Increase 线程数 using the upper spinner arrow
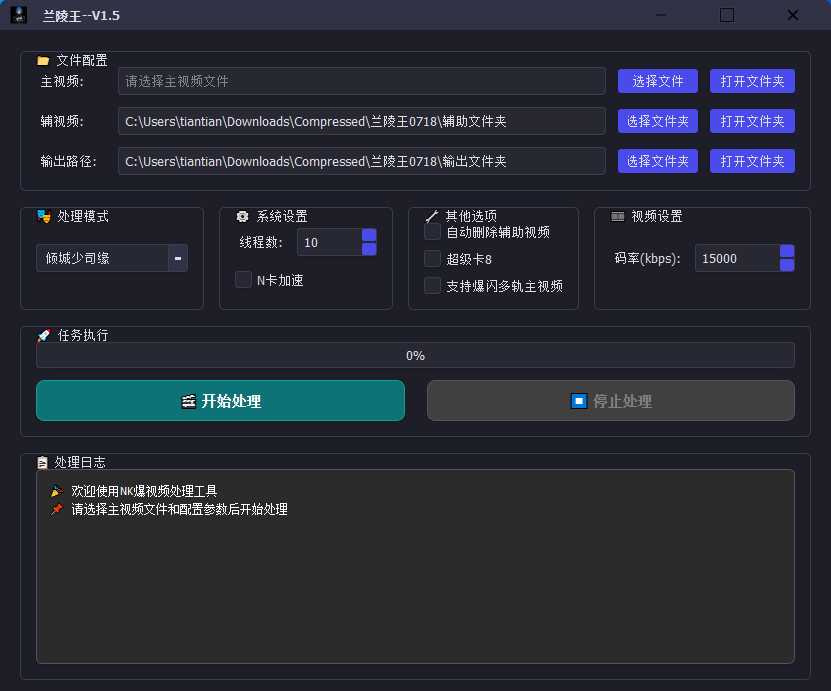 (368, 236)
